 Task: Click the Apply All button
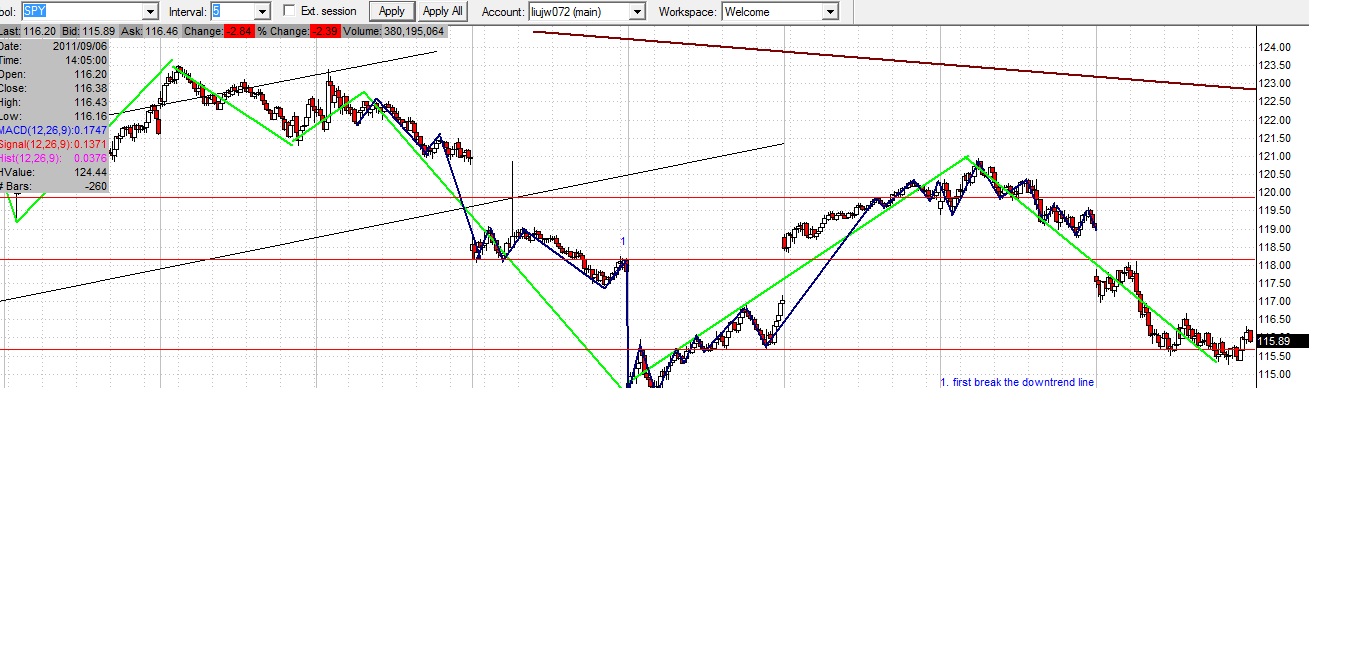tap(442, 11)
